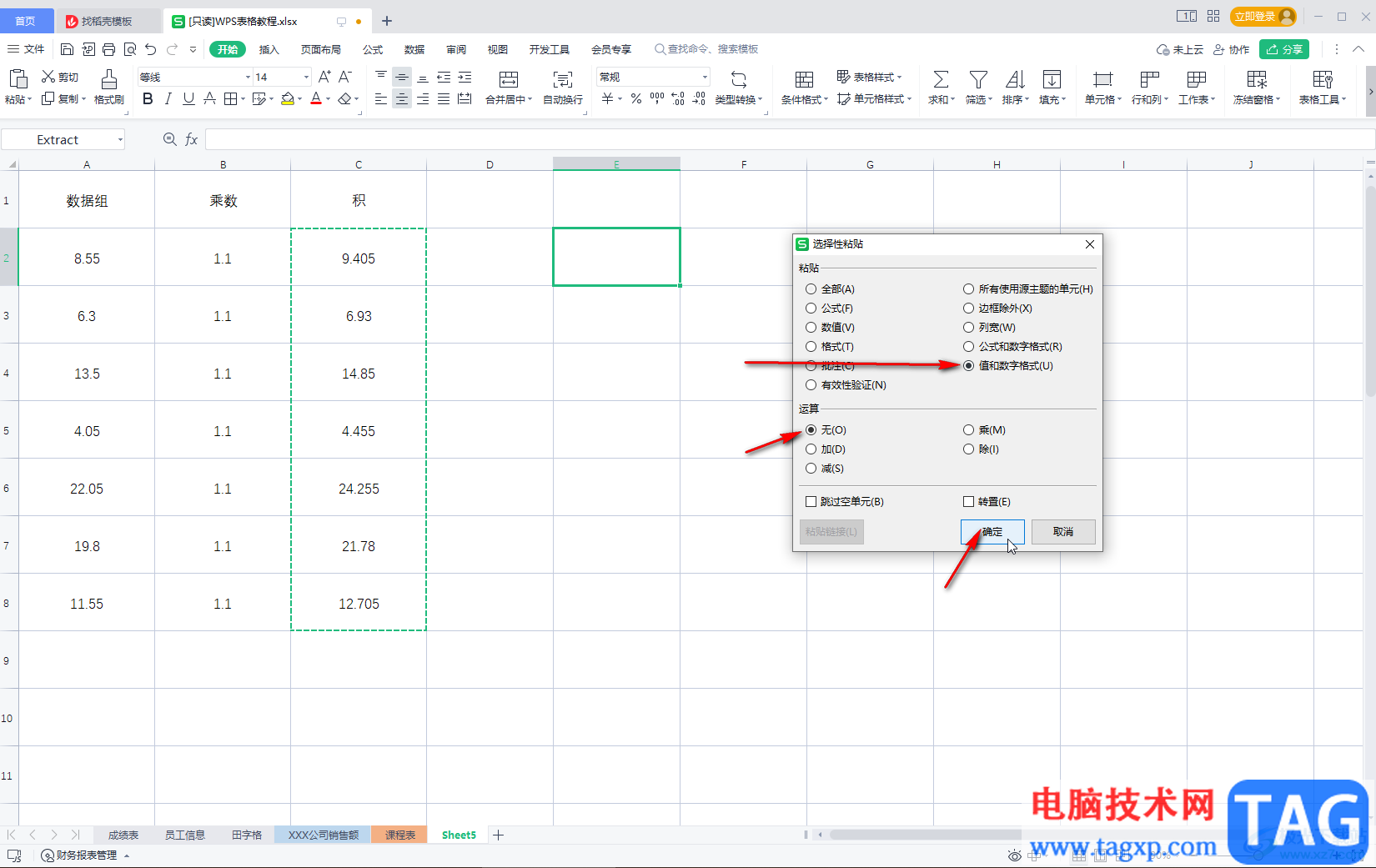Open the font name dropdown

pos(248,78)
